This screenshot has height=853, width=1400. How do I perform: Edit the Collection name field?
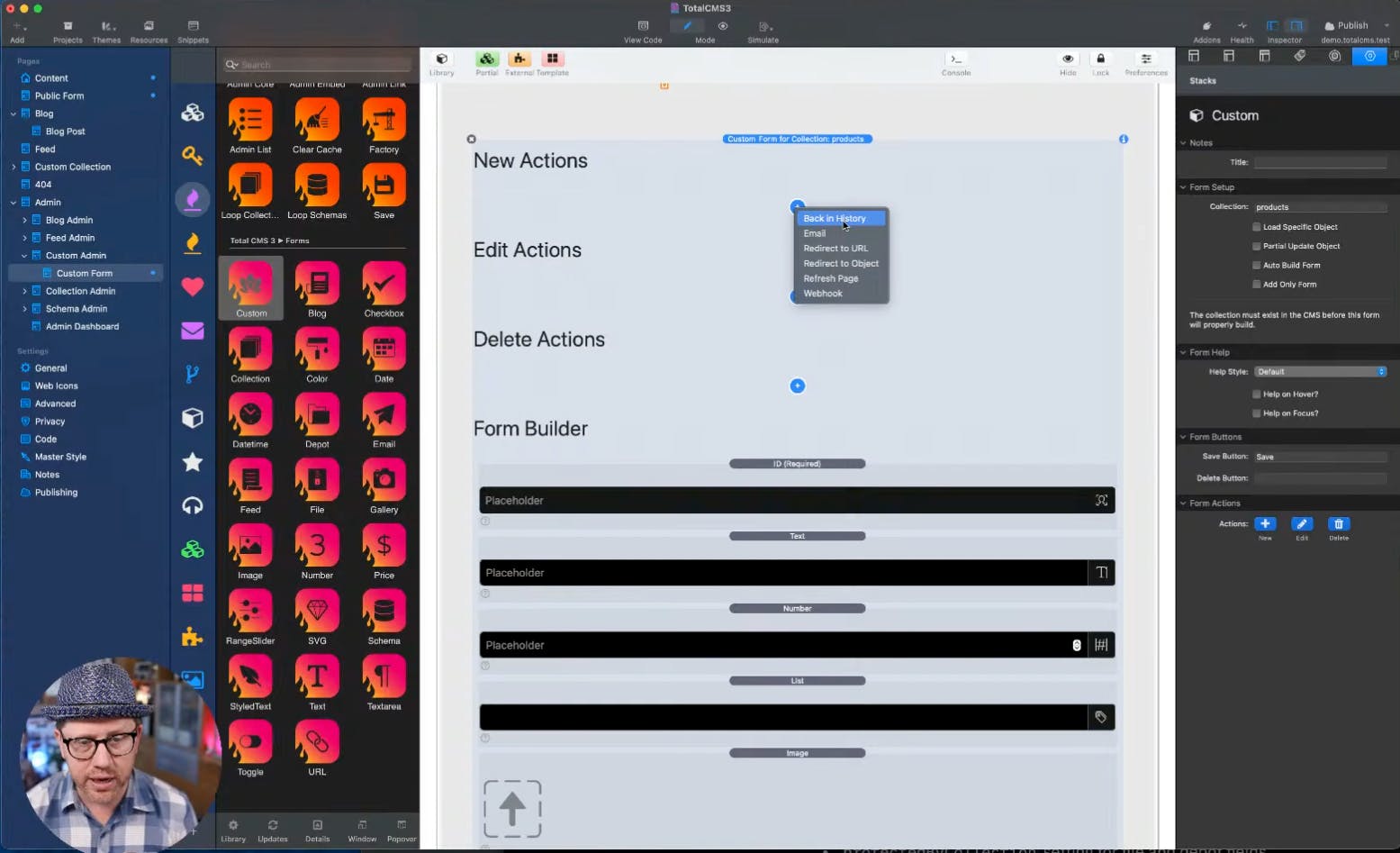[1321, 207]
